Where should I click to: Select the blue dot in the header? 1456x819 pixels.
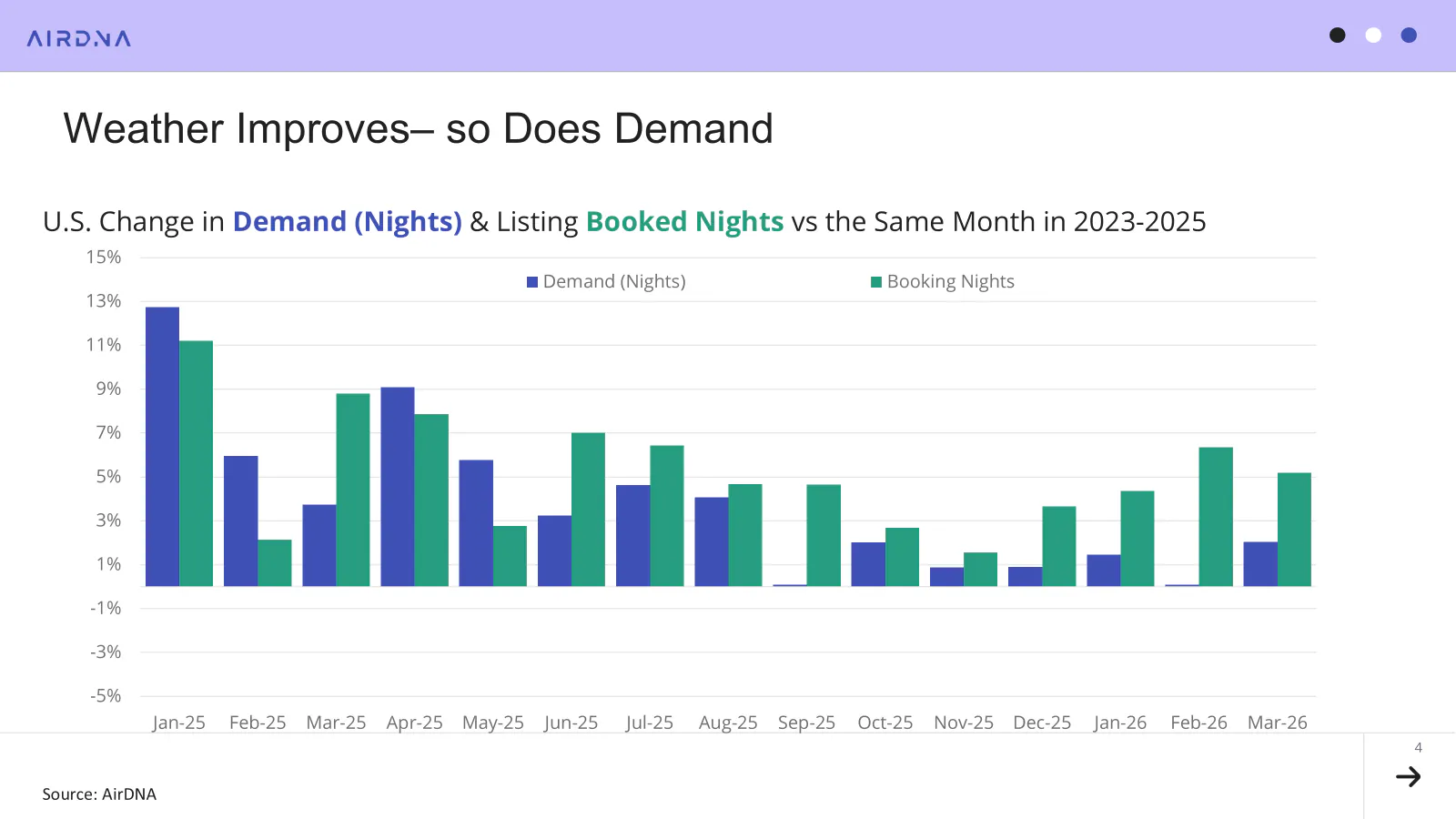(1409, 35)
